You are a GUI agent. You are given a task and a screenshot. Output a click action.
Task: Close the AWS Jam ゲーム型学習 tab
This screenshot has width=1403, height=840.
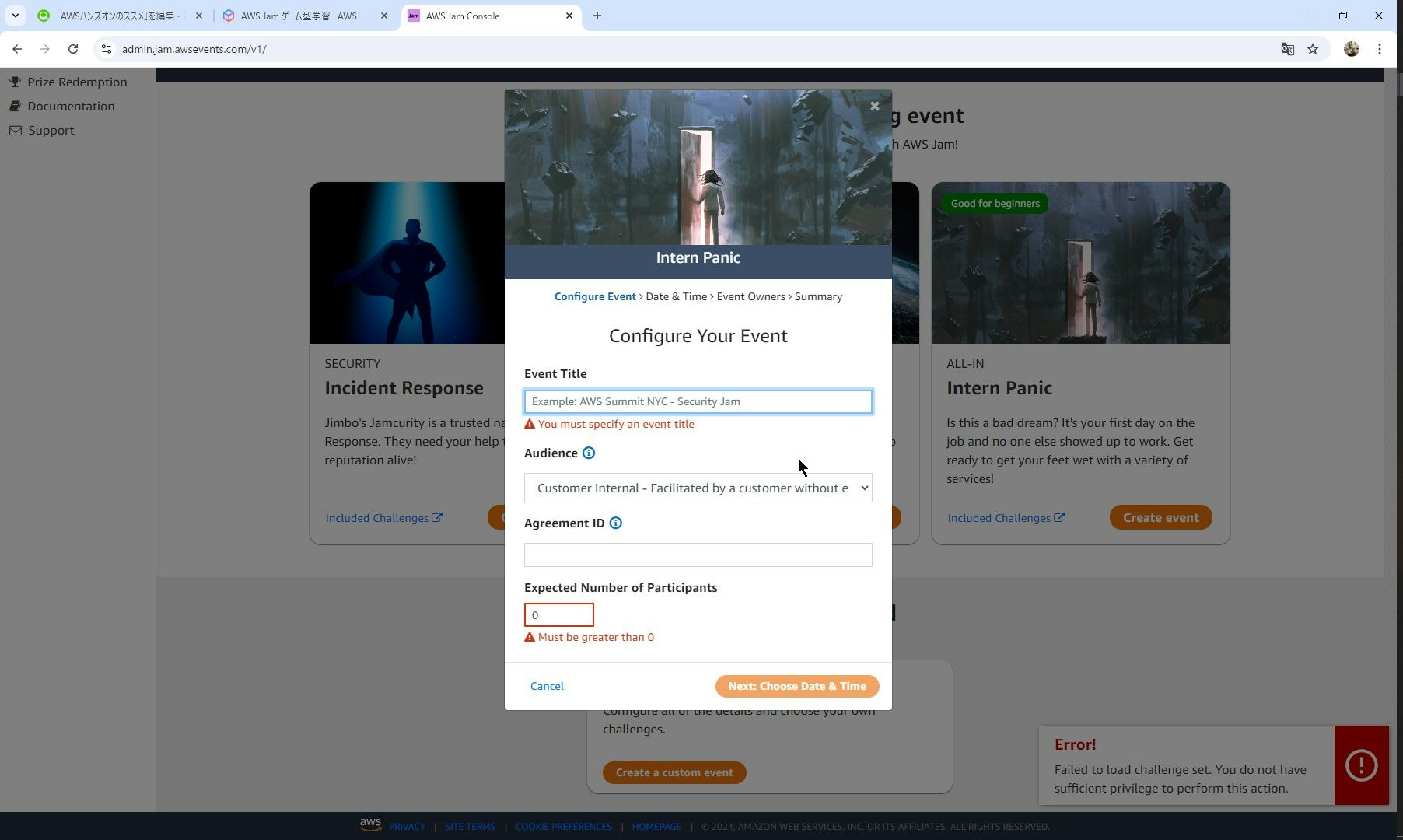click(383, 16)
